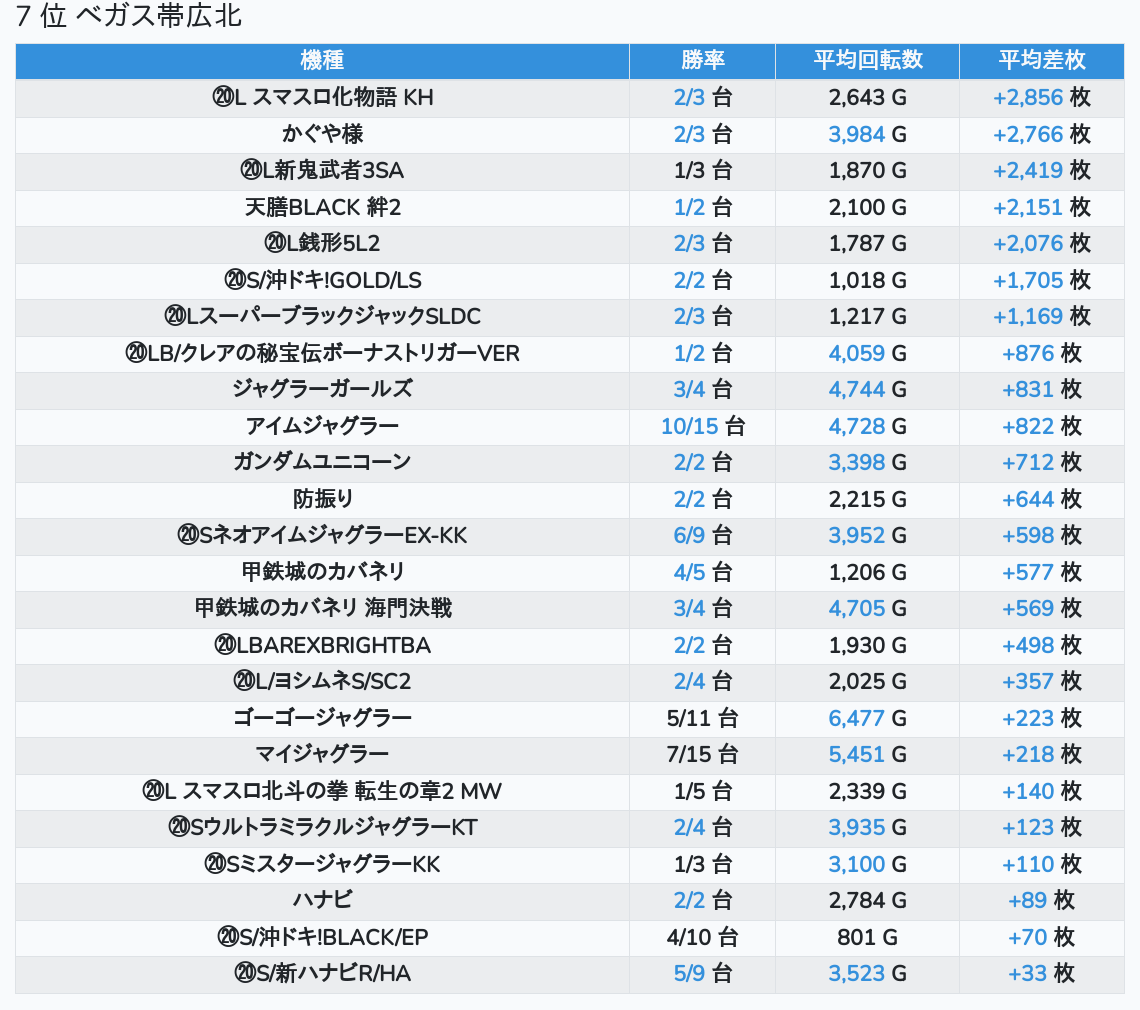Click the アイムジャグラー machine name

pos(322,426)
